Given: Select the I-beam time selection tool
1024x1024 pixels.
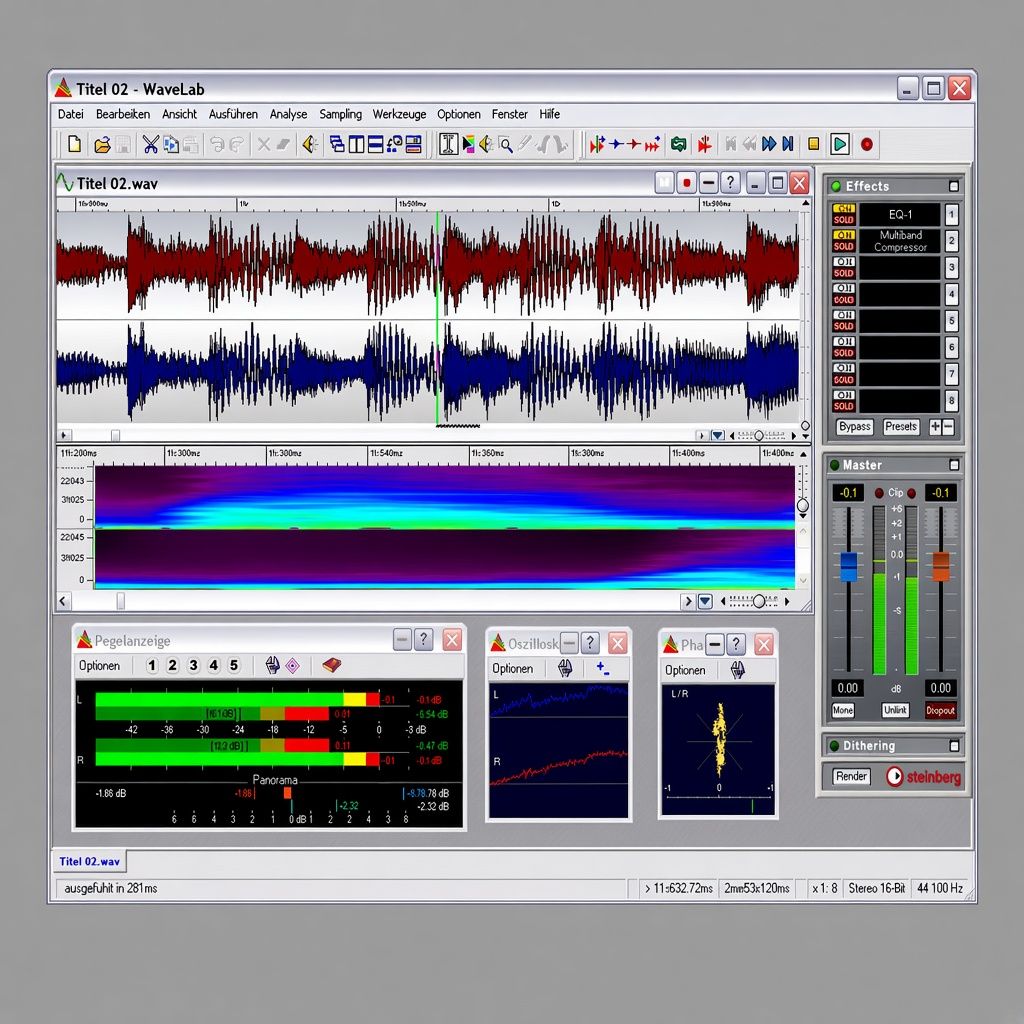Looking at the screenshot, I should point(448,144).
